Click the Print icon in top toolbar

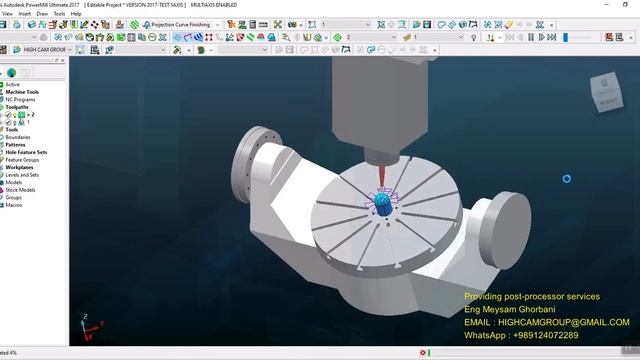click(17, 25)
